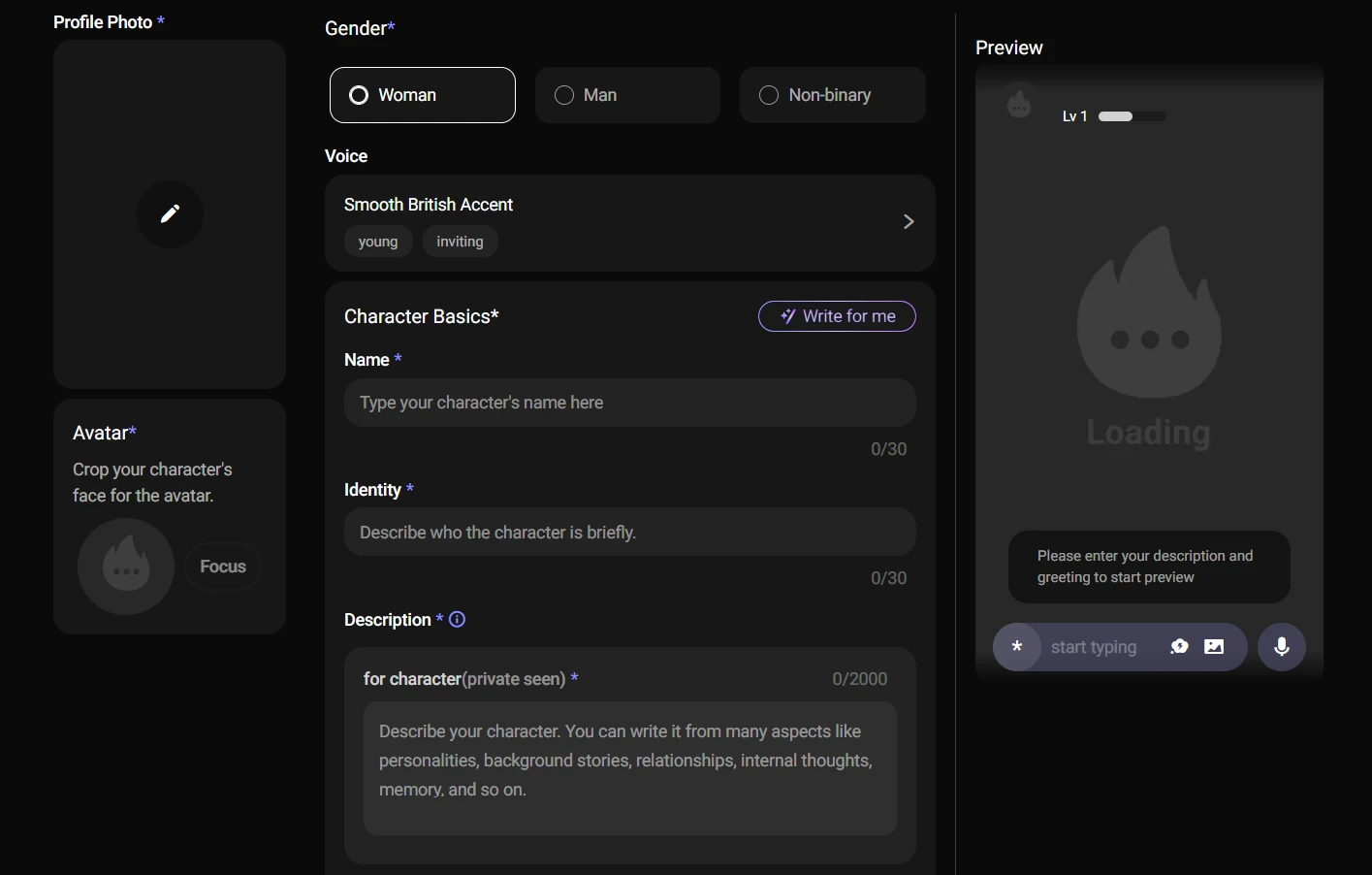Open voice selection via chevron arrow

tap(909, 222)
